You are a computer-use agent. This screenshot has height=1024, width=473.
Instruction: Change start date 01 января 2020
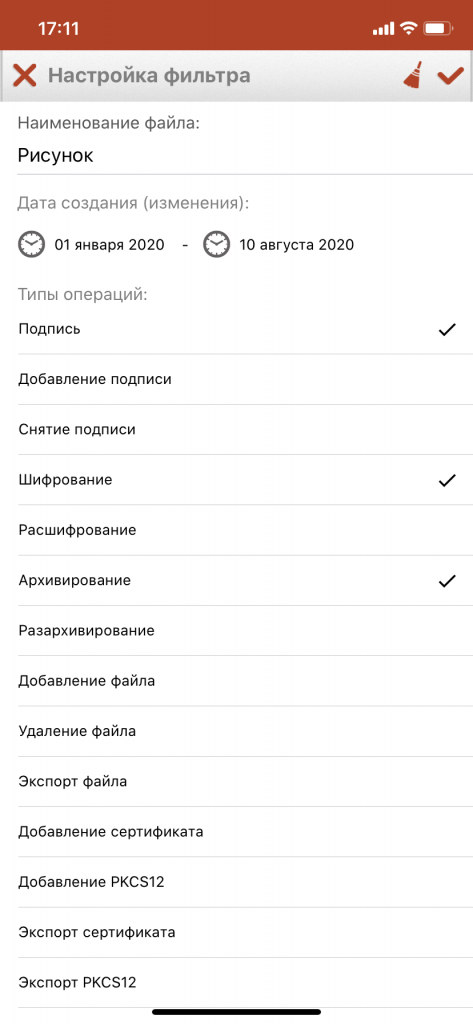pyautogui.click(x=109, y=246)
